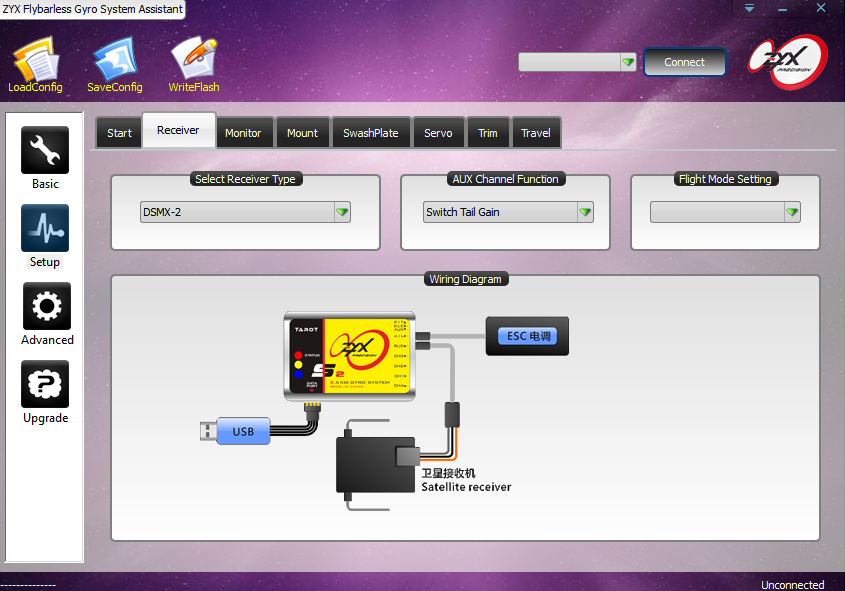Click the WriteFlash pencil icon
The width and height of the screenshot is (845, 591).
pyautogui.click(x=193, y=58)
